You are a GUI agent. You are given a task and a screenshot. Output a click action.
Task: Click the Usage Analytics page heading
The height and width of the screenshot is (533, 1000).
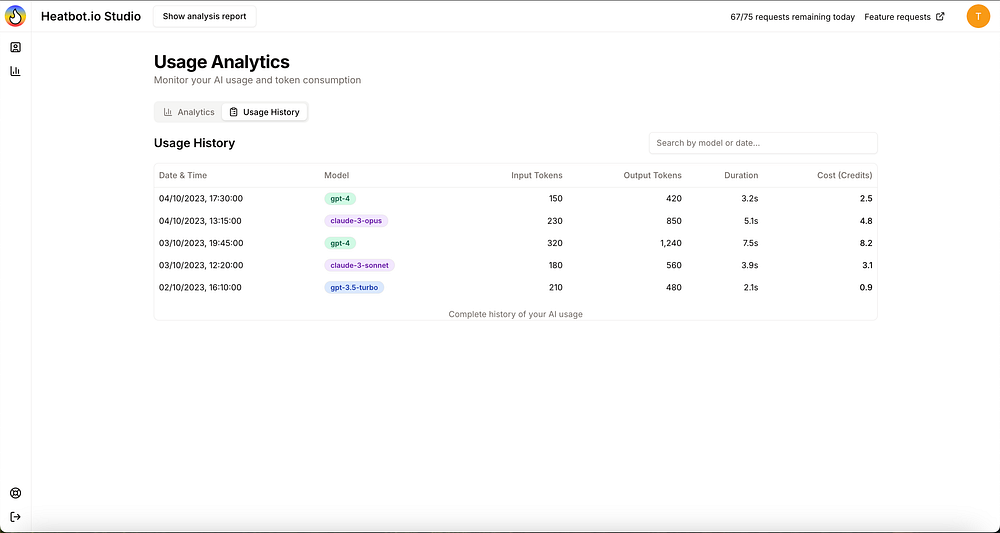click(x=222, y=62)
